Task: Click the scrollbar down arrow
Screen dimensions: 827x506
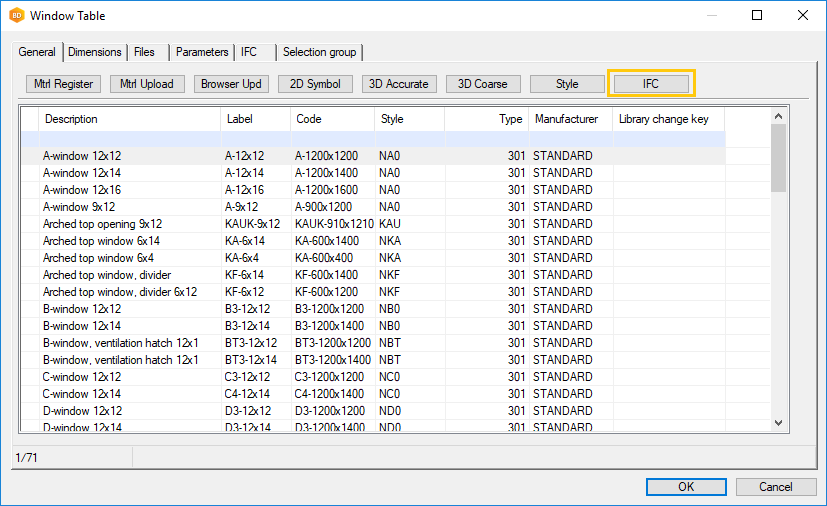Action: (779, 424)
